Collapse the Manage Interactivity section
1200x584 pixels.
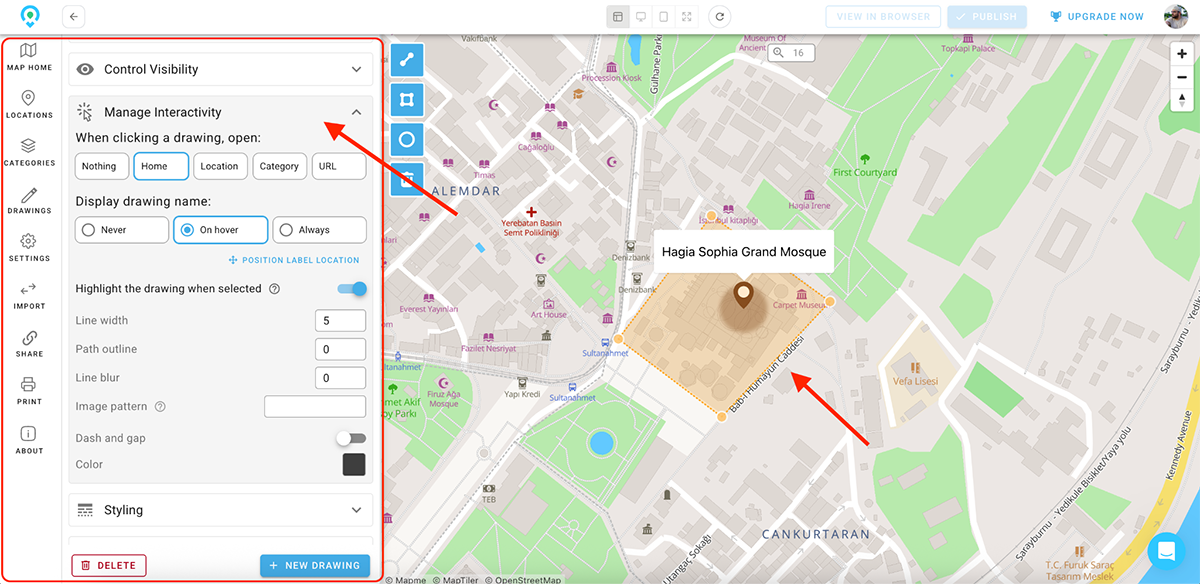[x=355, y=112]
